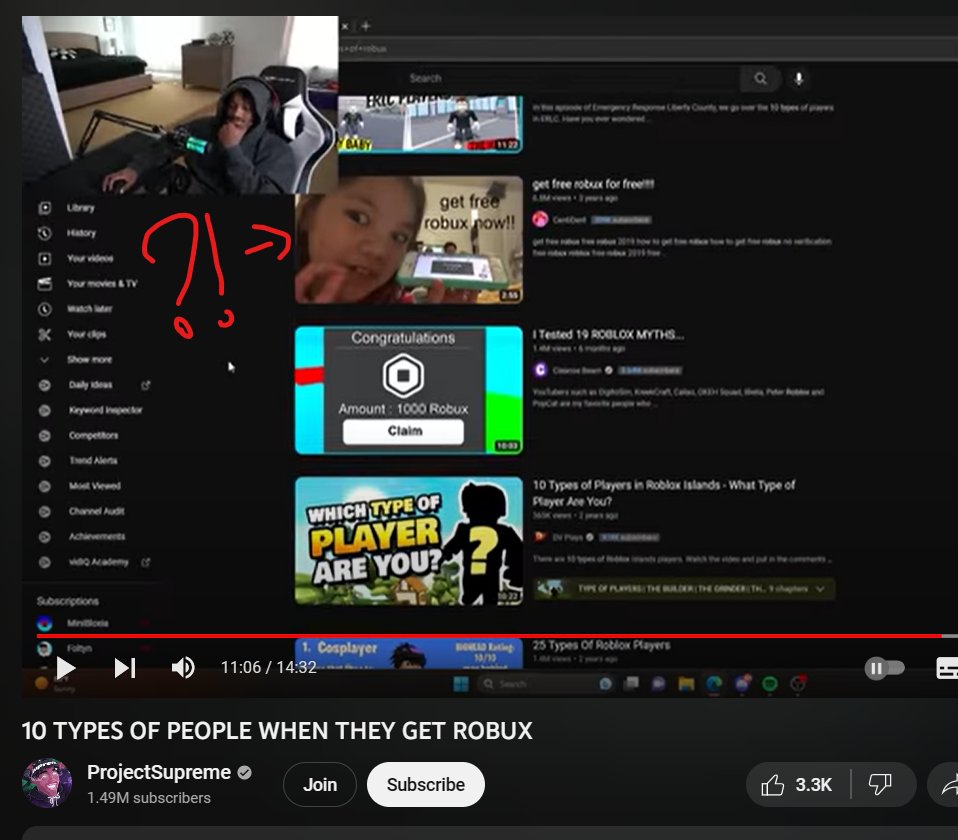Open the ProjectSupreme channel name link

point(159,772)
